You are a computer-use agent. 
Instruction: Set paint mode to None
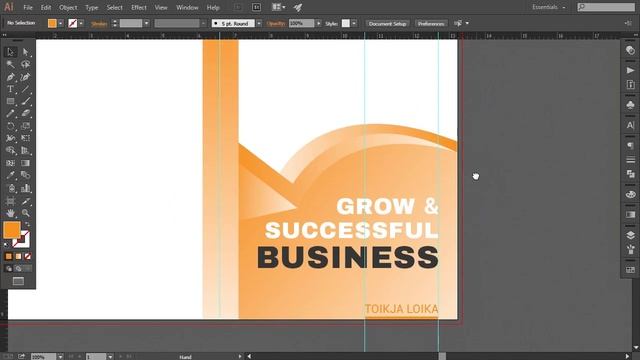point(27,256)
